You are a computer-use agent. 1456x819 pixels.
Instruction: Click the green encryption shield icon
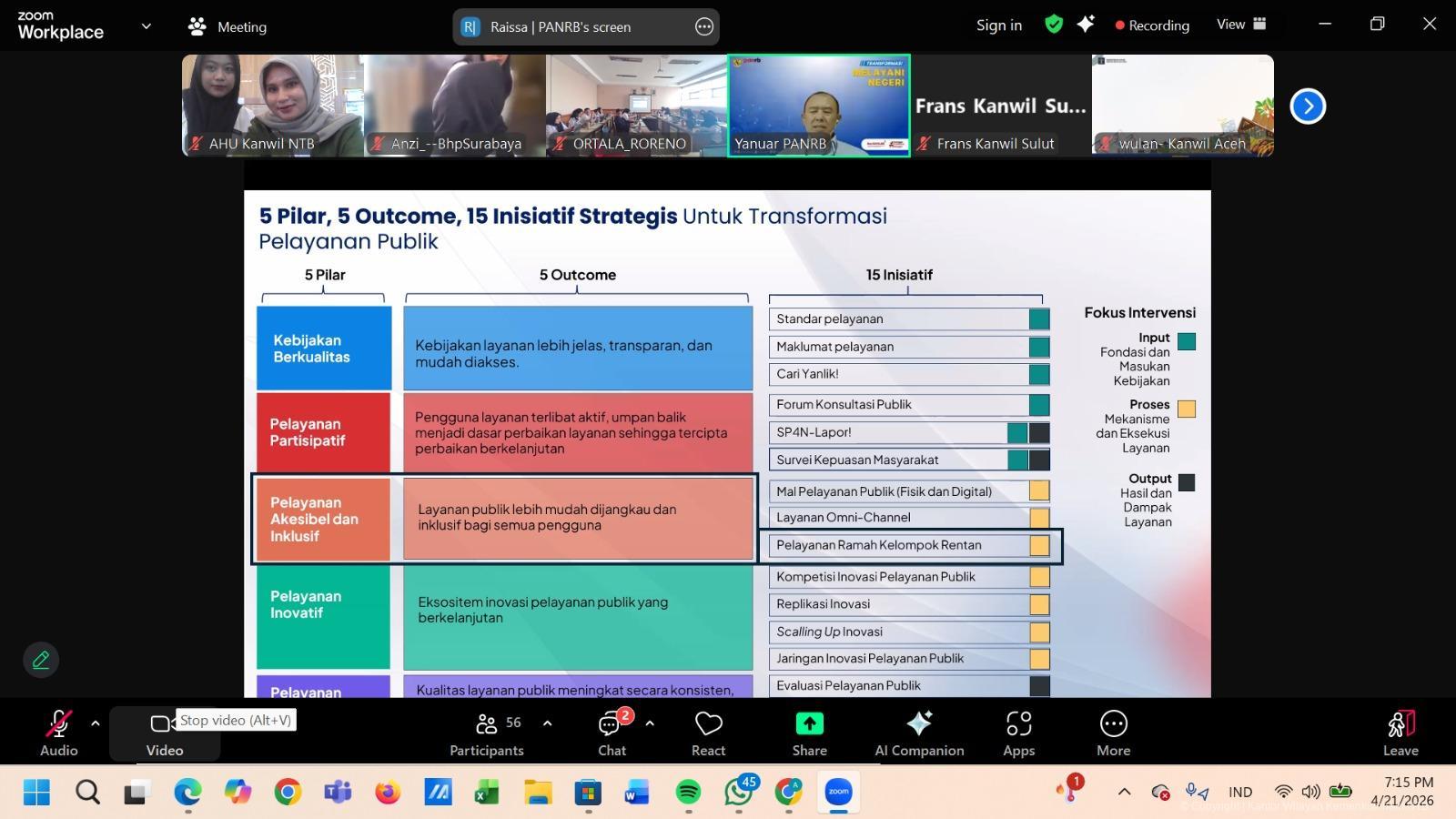point(1054,25)
